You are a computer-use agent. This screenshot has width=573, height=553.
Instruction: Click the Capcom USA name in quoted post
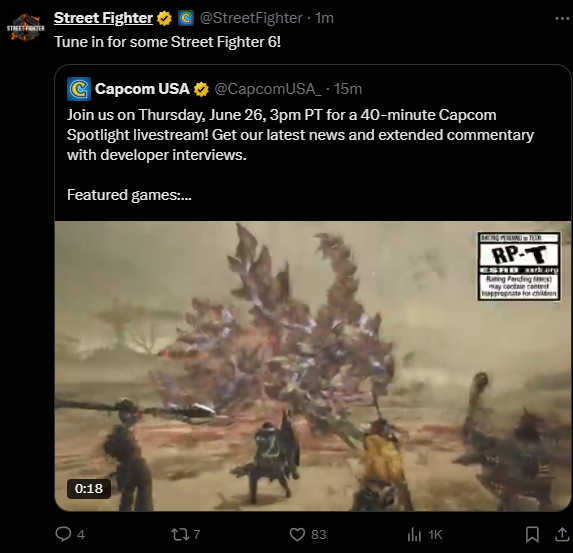pyautogui.click(x=142, y=89)
